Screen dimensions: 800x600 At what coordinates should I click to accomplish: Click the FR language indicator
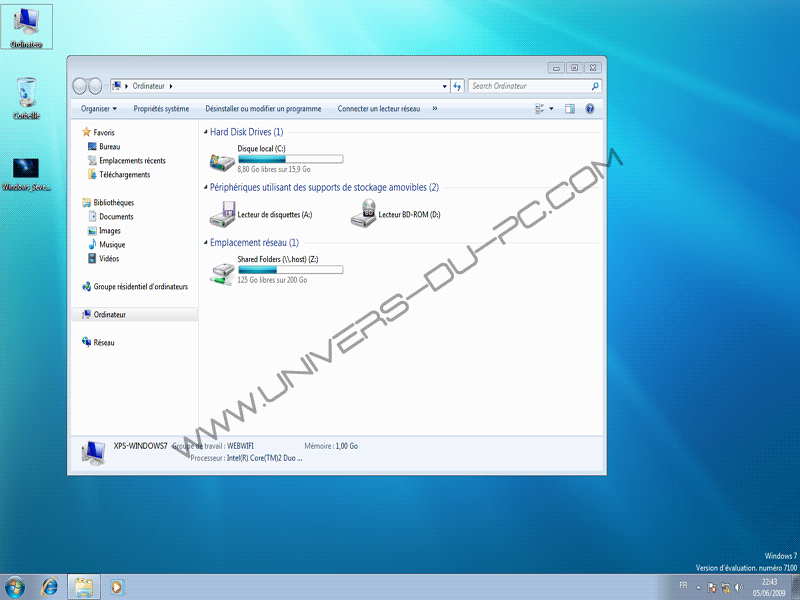point(684,585)
